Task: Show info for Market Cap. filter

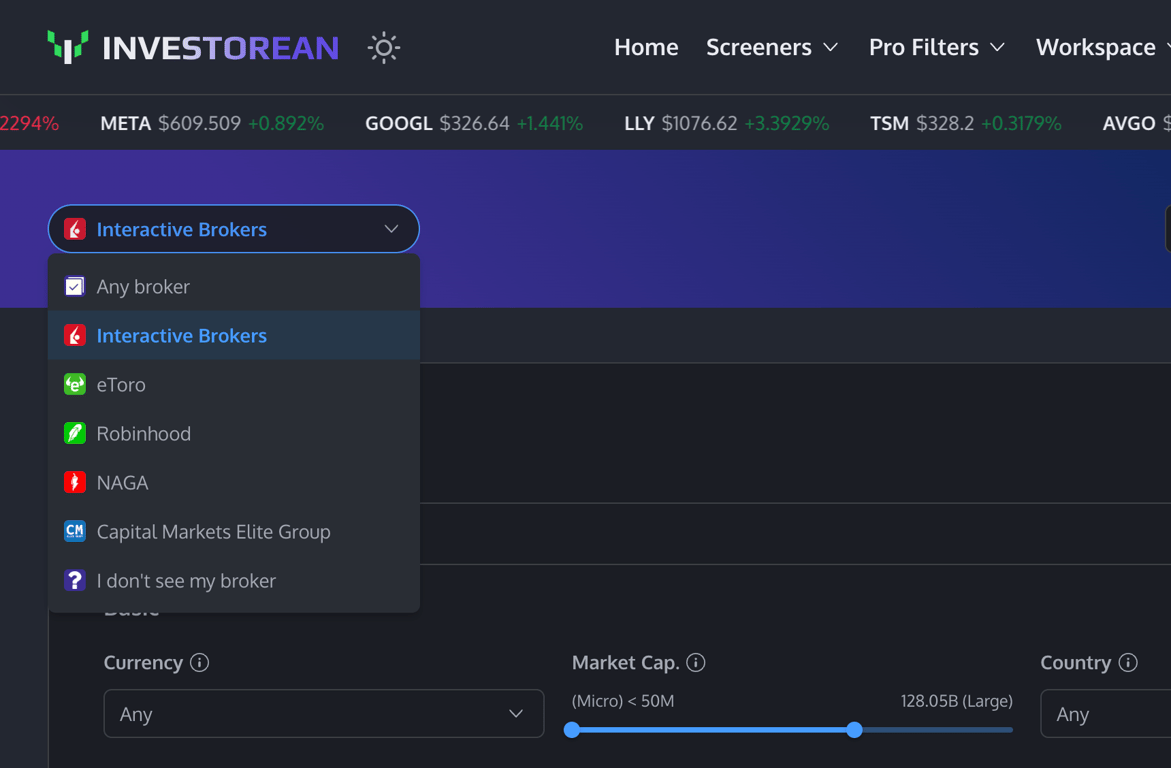Action: click(x=695, y=663)
